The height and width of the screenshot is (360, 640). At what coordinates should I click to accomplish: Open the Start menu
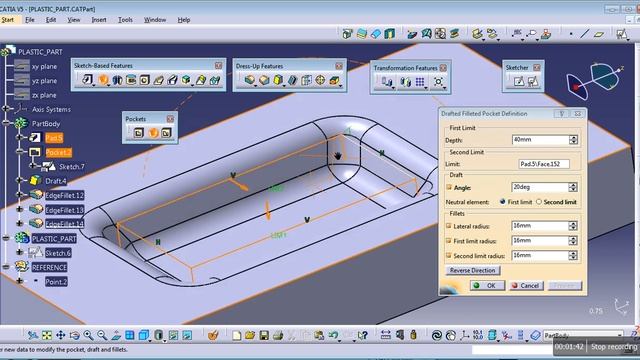(7, 20)
